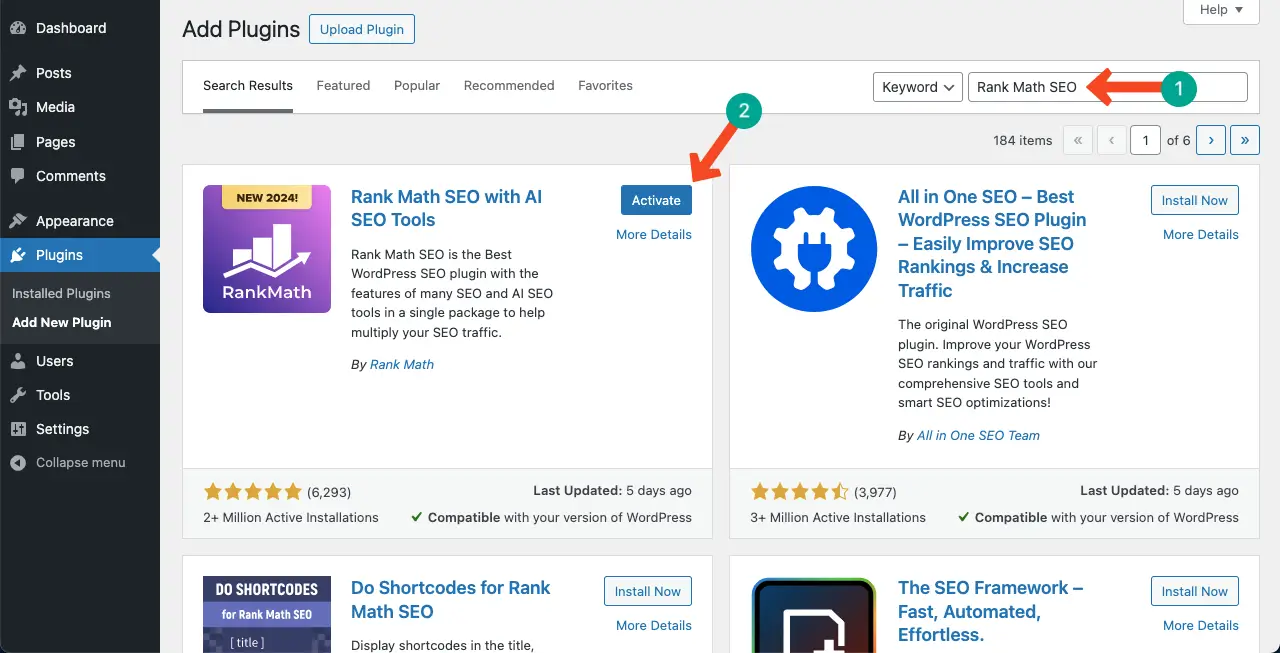Screen dimensions: 1280x653
Task: Click '2+ Million Active Installations' text
Action: (x=291, y=517)
